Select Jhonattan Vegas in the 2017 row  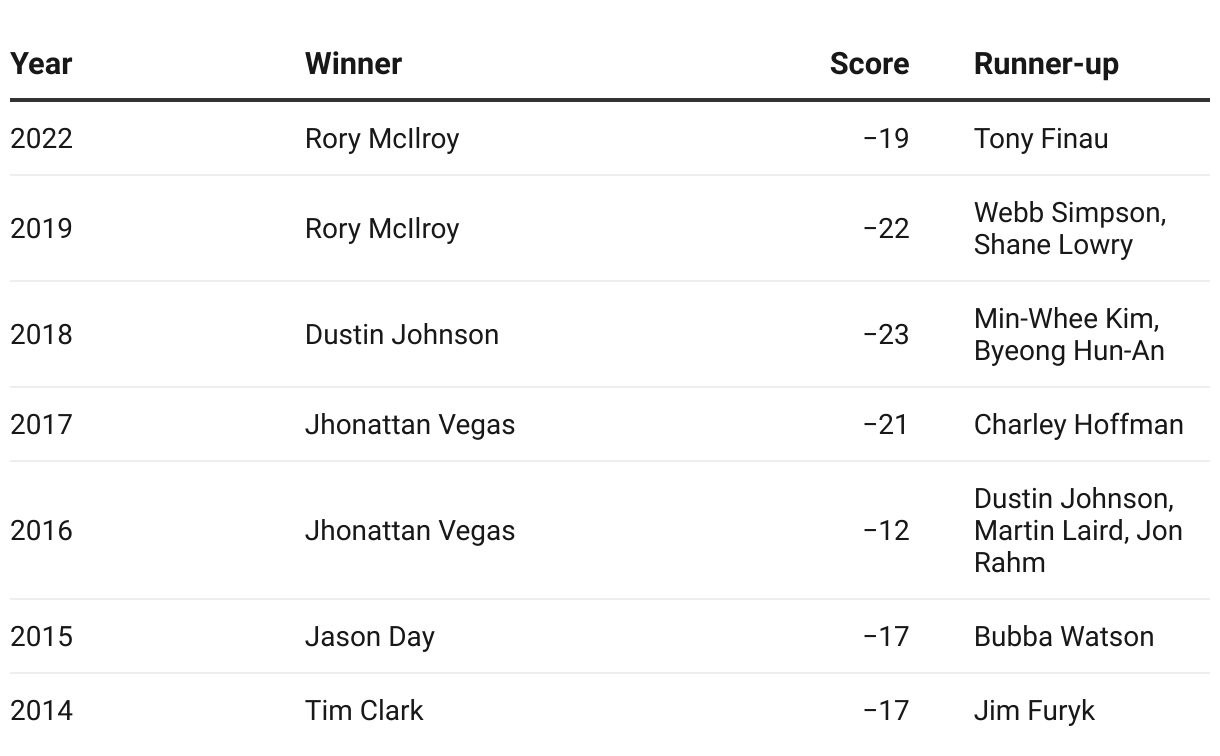point(410,424)
